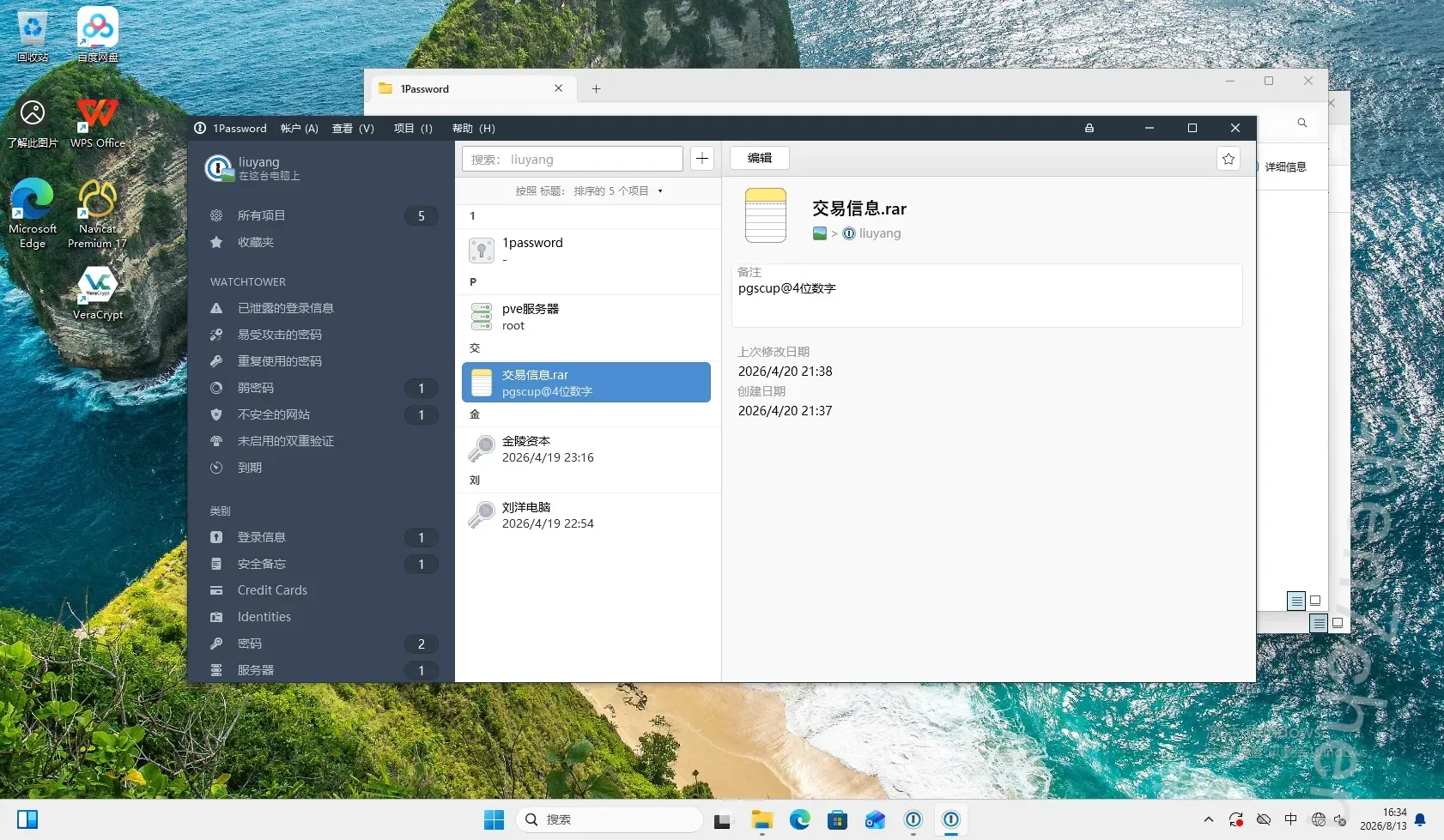
Task: Select the 服务器 category
Action: [x=321, y=670]
